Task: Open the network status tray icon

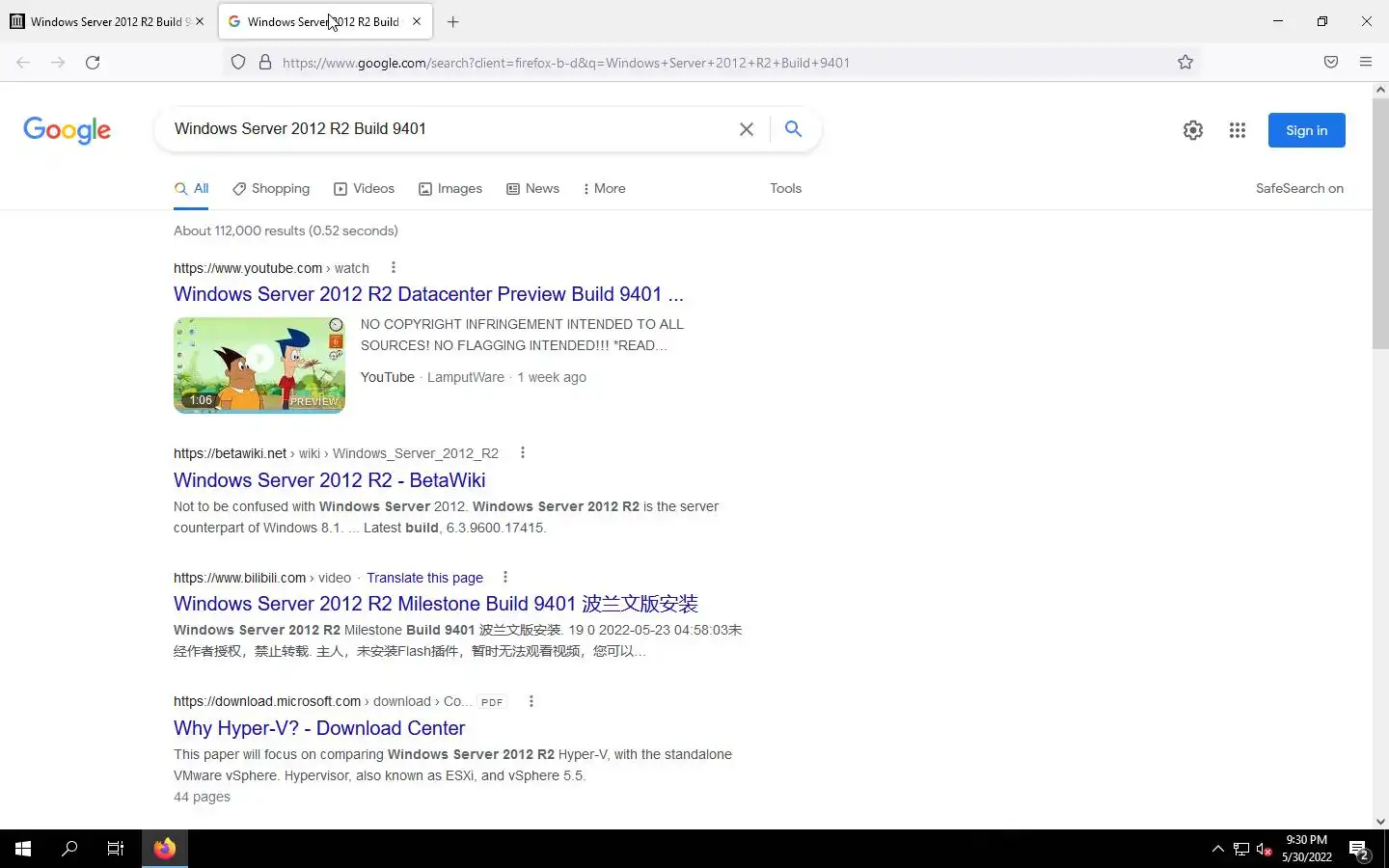Action: pos(1241,849)
